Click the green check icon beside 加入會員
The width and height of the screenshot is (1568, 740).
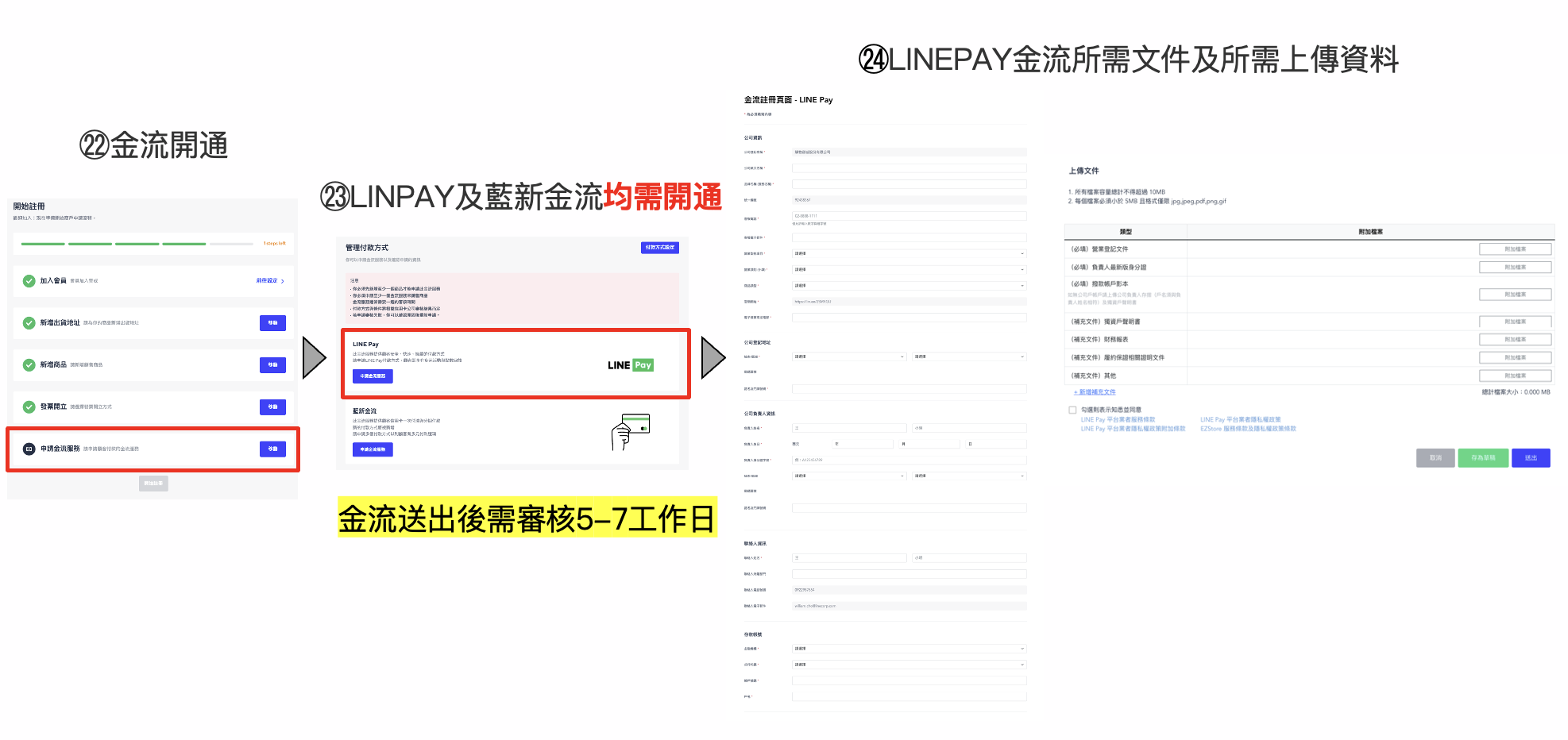29,281
